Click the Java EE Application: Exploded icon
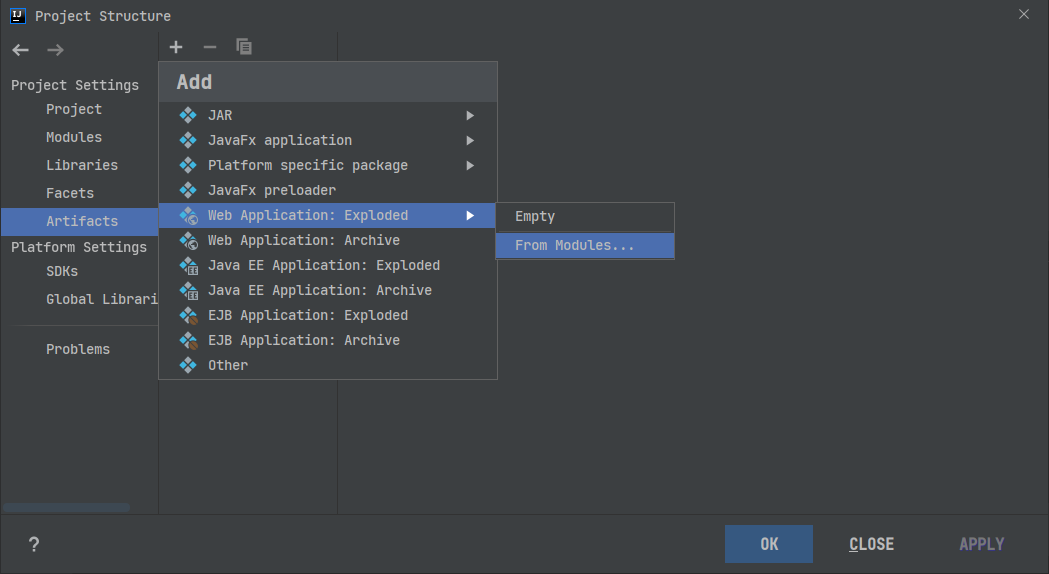This screenshot has width=1049, height=574. (x=189, y=266)
